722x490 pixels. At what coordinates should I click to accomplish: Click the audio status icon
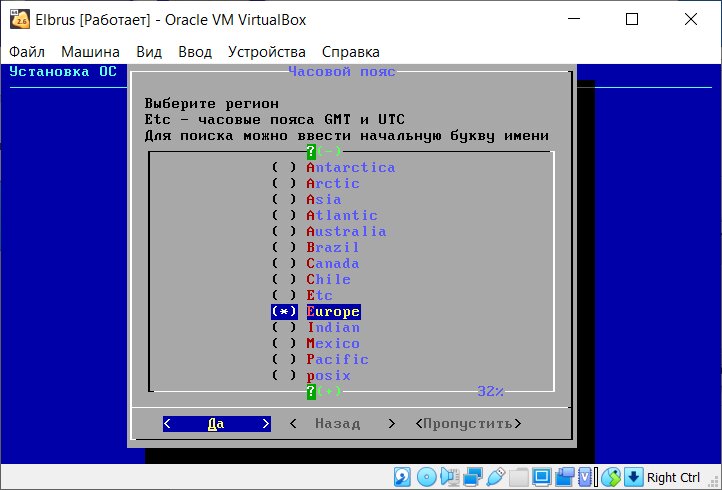point(450,477)
